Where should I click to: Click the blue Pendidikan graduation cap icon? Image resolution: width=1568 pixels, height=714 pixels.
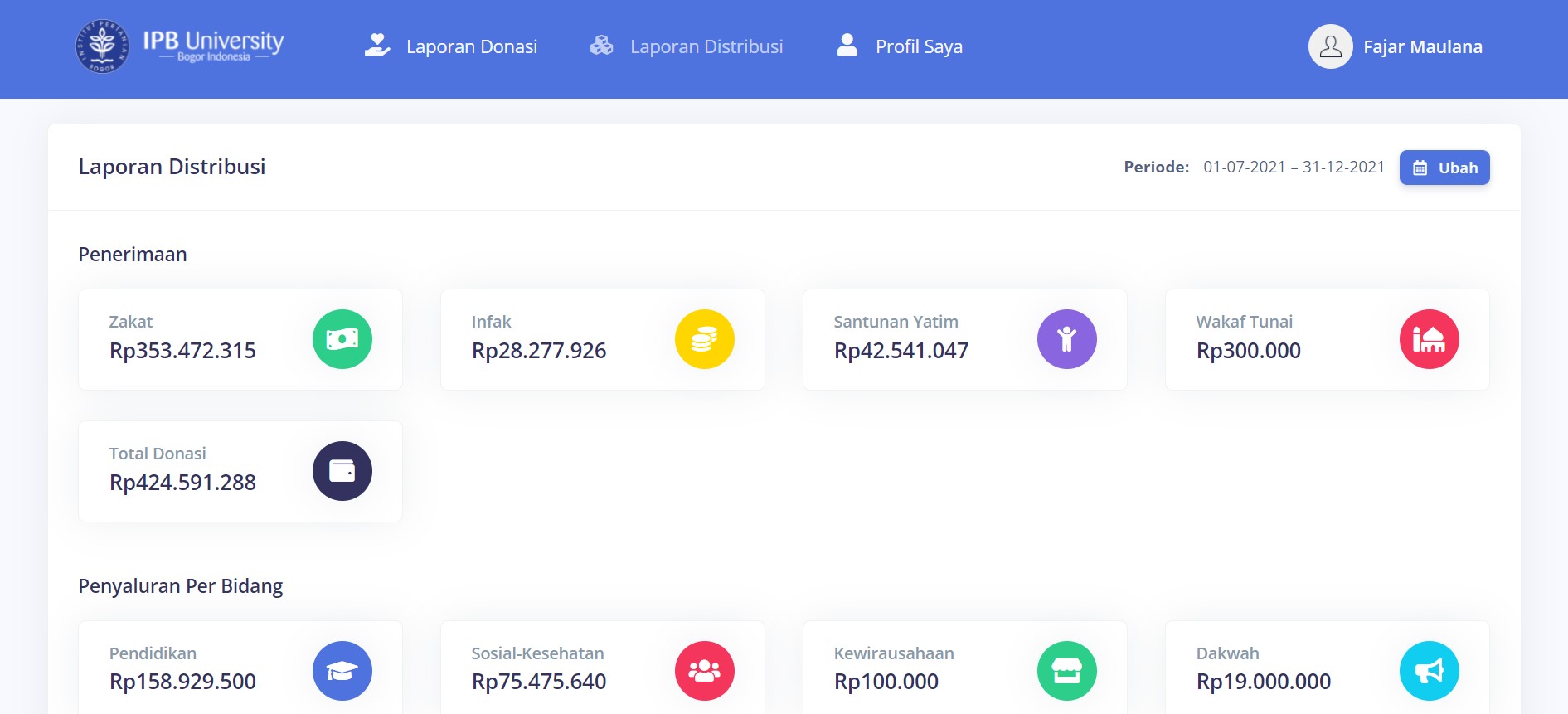pos(342,671)
